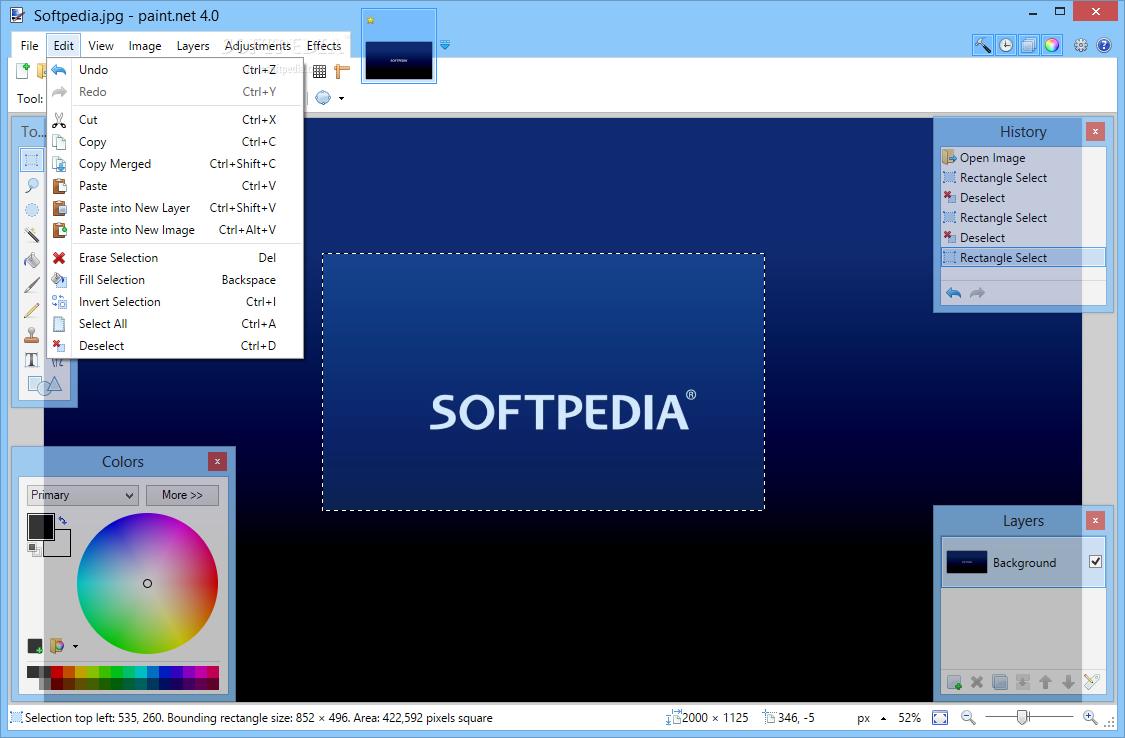Toggle the History window button
This screenshot has height=738, width=1125.
1006,45
